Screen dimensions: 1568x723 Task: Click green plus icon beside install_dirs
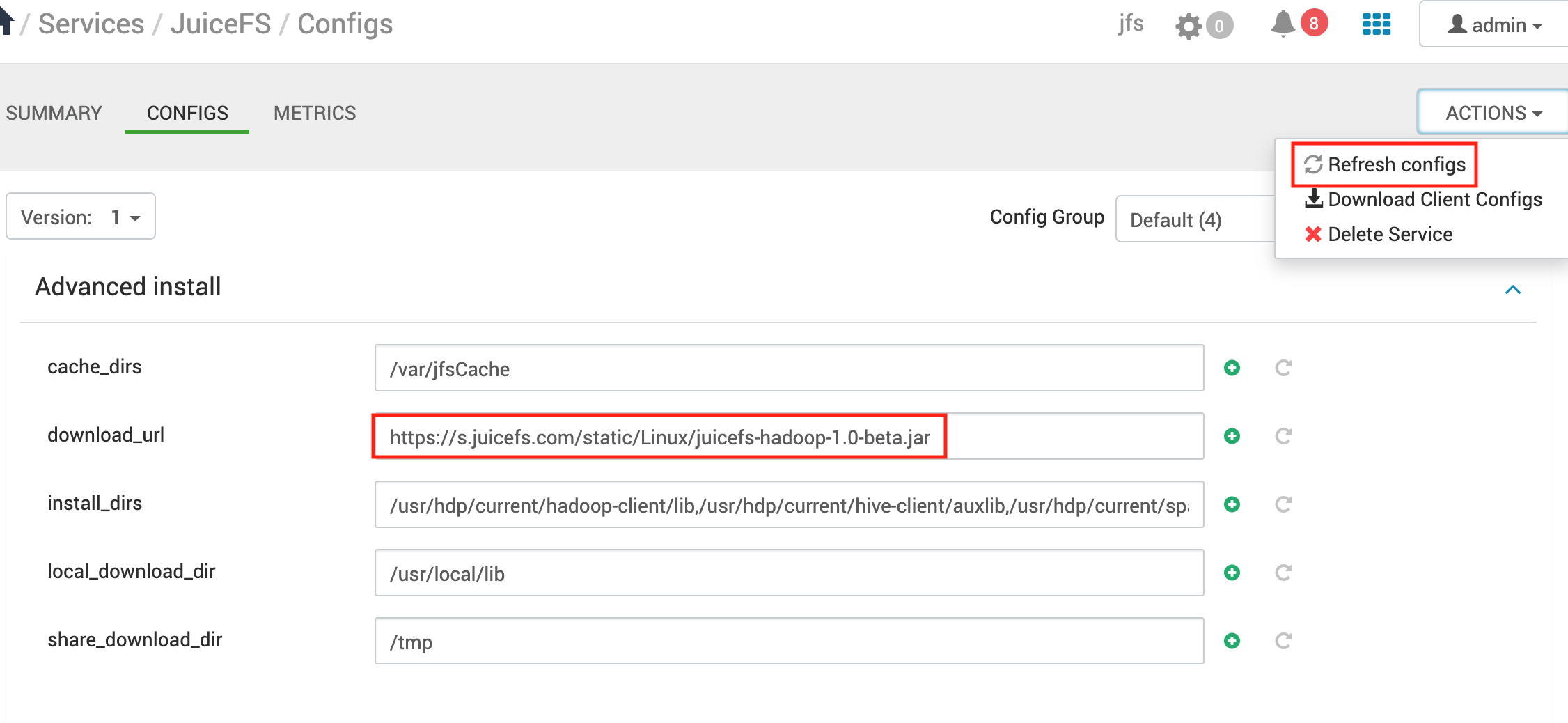[x=1232, y=504]
